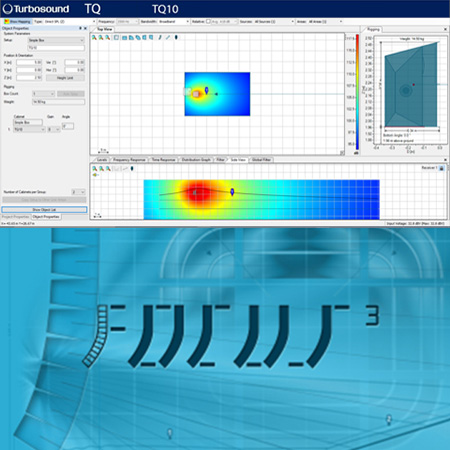Click the light diagonal line icon in Top View toolbar
The width and height of the screenshot is (450, 450).
coord(168,38)
